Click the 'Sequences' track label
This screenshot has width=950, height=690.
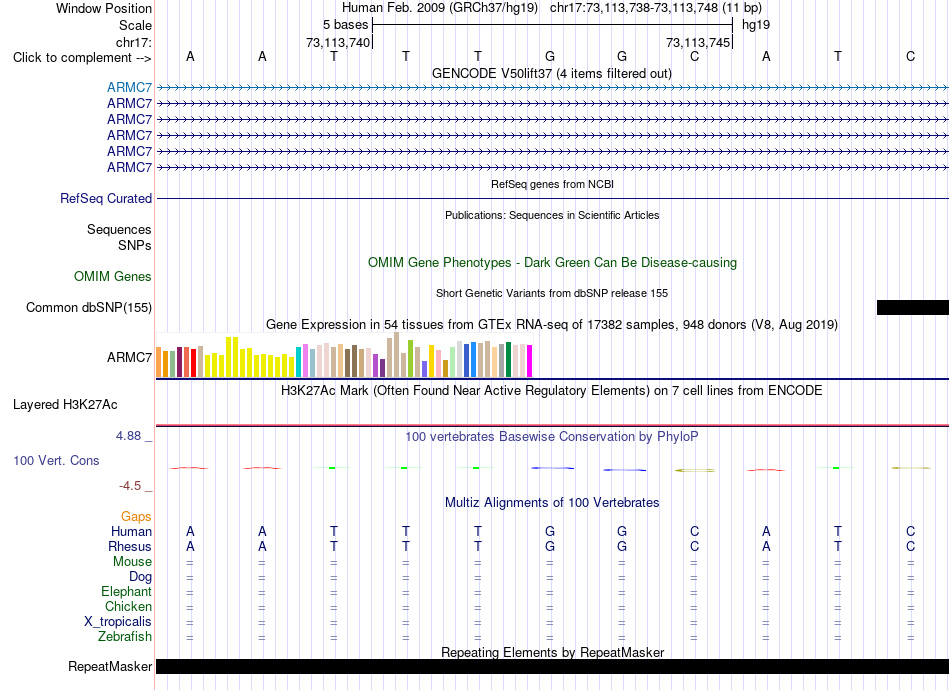(119, 230)
